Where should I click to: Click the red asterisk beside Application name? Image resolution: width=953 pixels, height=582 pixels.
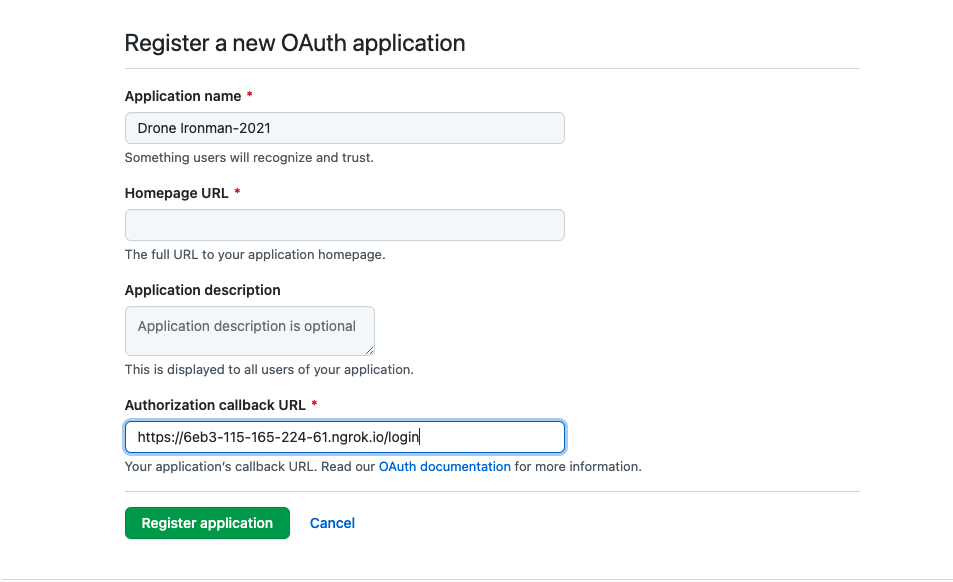[x=249, y=96]
